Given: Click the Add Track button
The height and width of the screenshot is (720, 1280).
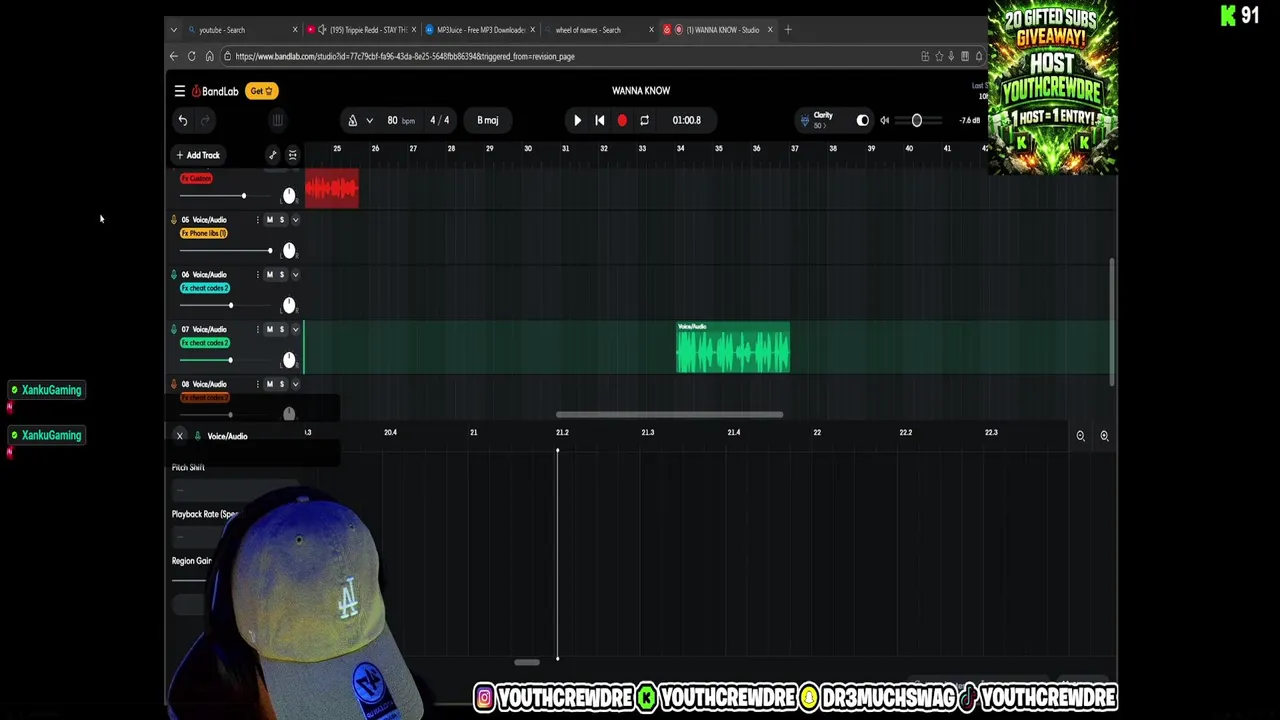Looking at the screenshot, I should click(198, 155).
